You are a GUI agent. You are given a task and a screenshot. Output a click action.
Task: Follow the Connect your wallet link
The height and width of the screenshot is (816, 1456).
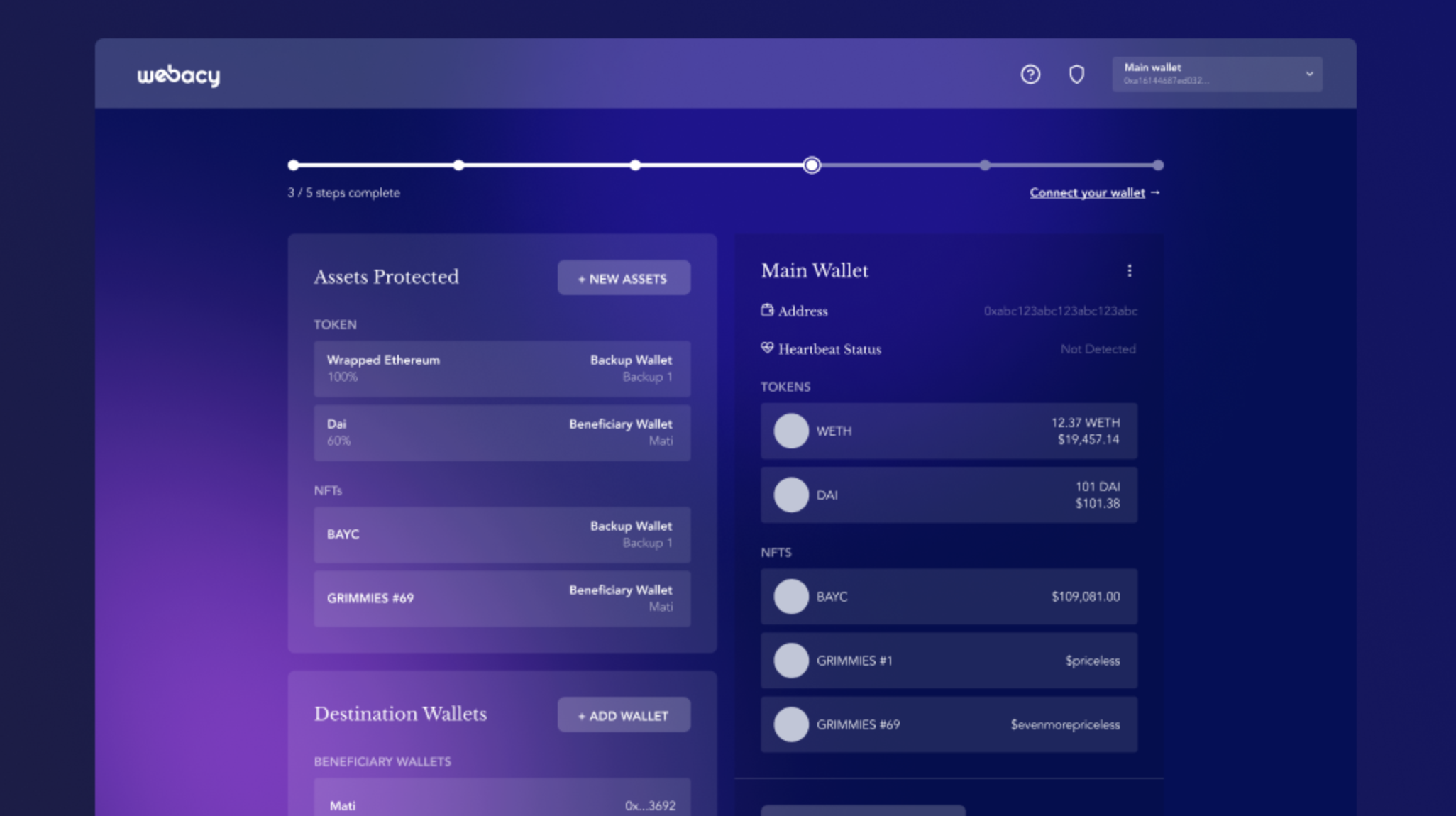[x=1087, y=193]
